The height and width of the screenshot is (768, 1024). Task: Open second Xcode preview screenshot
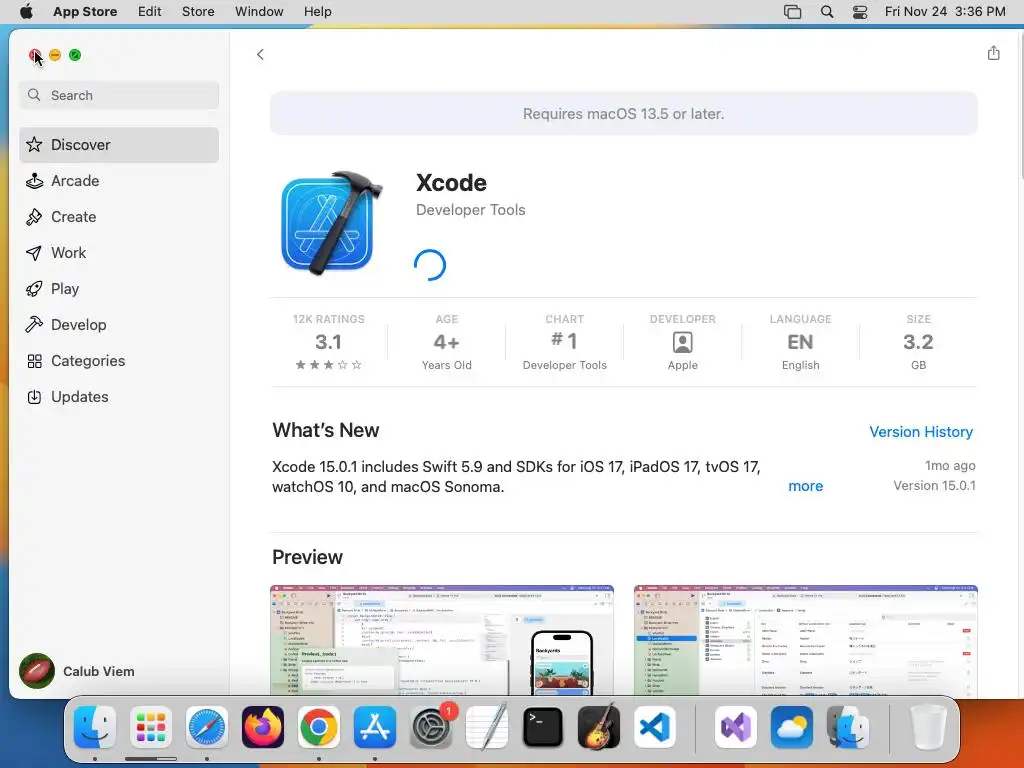click(805, 641)
